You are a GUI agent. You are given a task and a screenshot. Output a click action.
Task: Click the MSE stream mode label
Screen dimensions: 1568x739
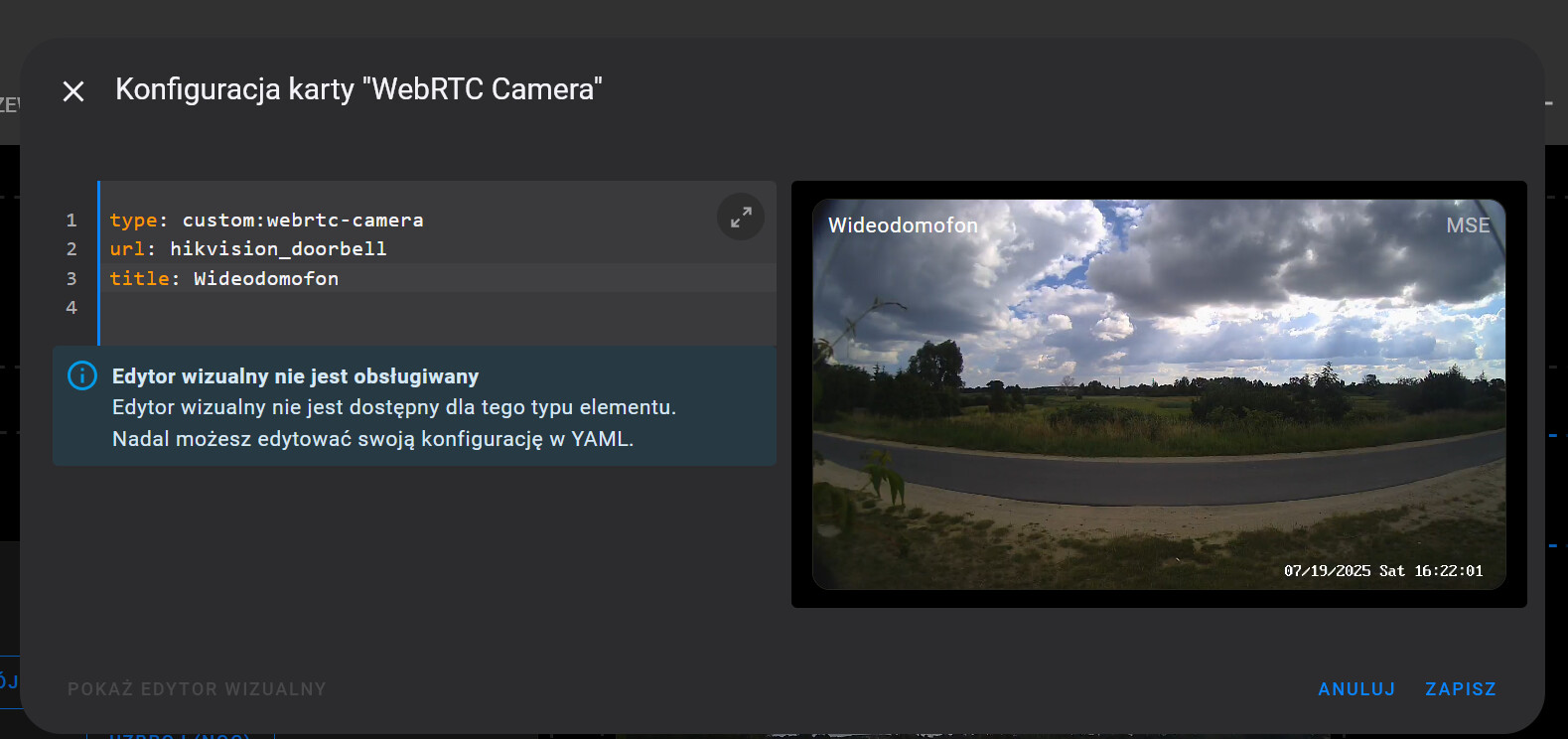coord(1467,225)
